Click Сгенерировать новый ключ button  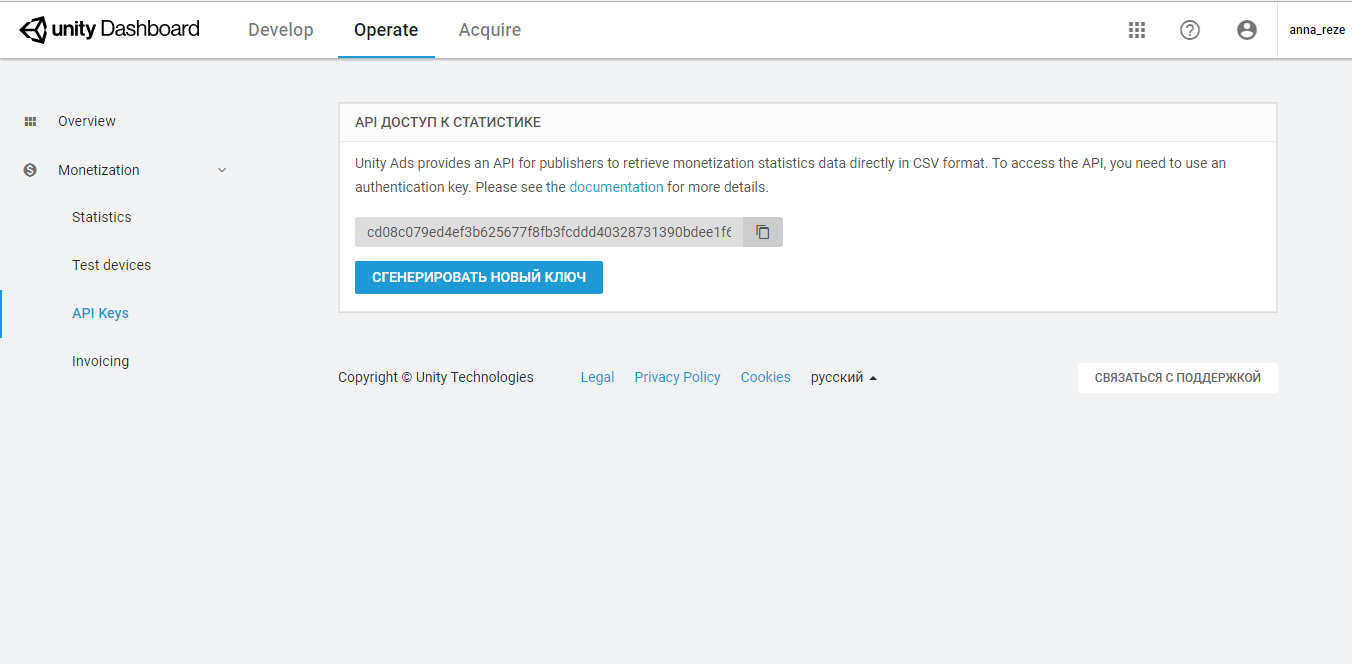(479, 278)
